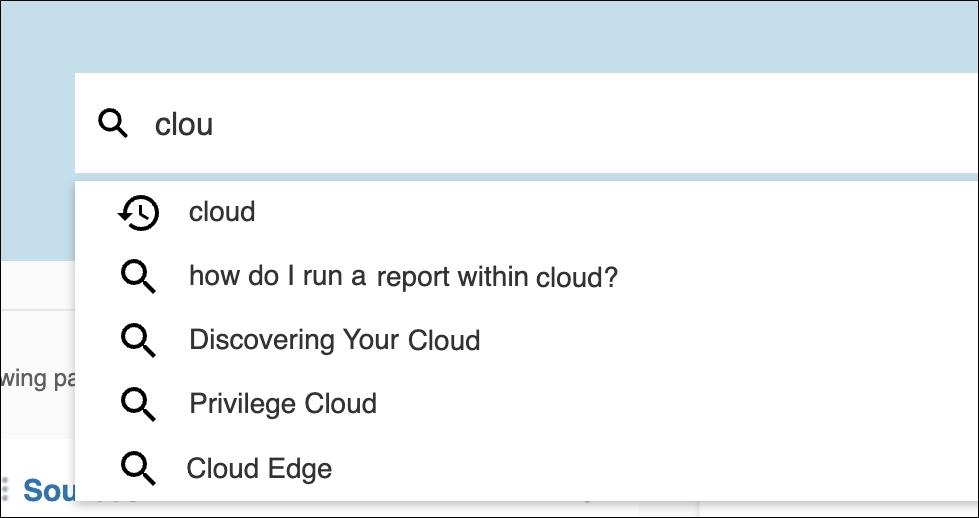Click the search icon next to "Discovering Your Cloud"
Image resolution: width=979 pixels, height=518 pixels.
click(x=138, y=340)
